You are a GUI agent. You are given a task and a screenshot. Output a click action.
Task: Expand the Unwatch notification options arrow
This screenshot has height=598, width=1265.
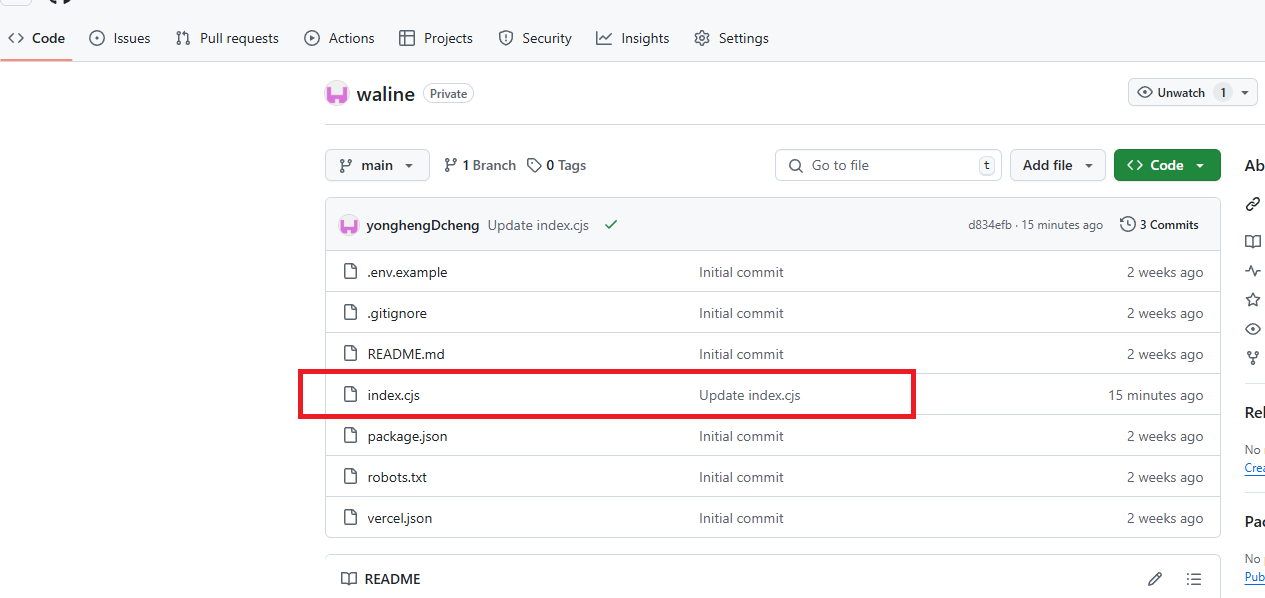click(x=1245, y=93)
